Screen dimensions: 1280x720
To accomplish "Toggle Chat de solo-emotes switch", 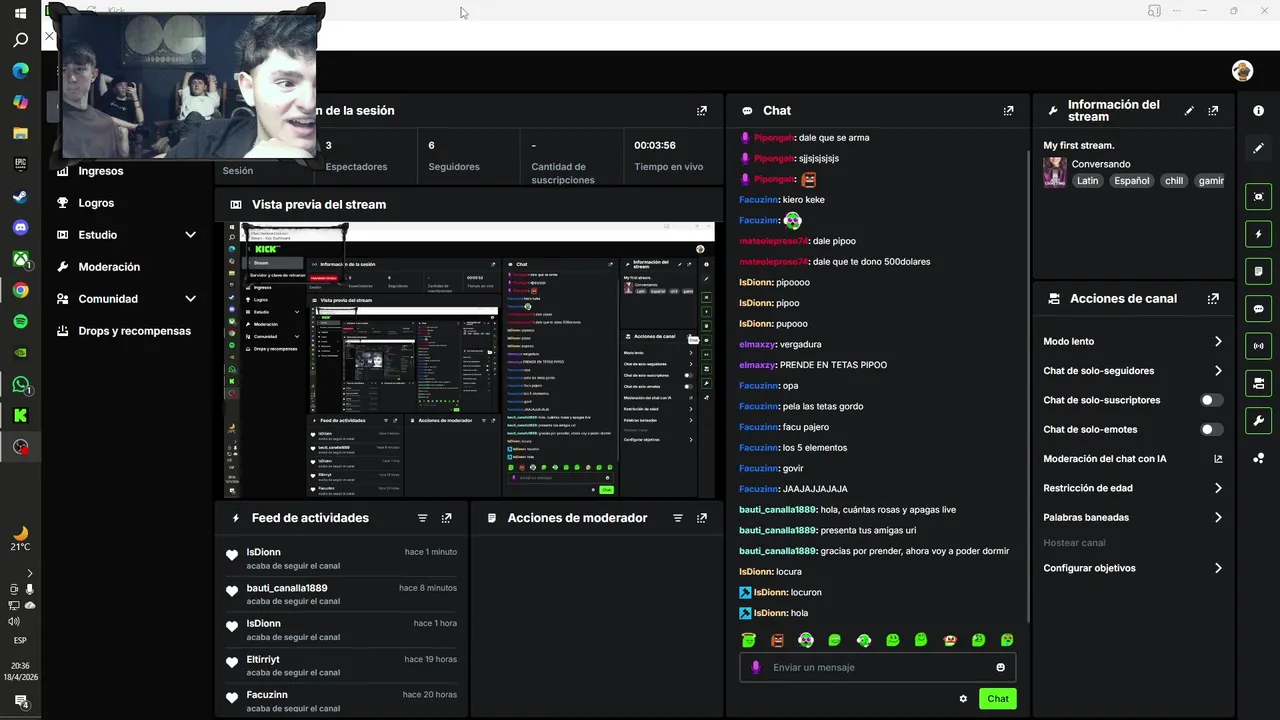I will tap(1212, 430).
